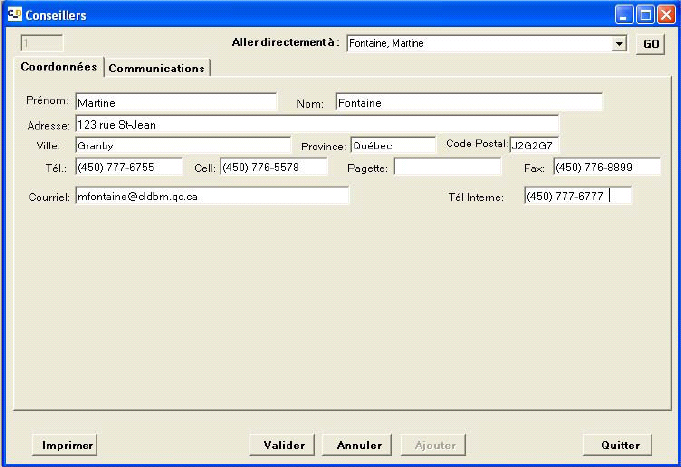Click the Conseillers app icon in title bar

(x=14, y=15)
